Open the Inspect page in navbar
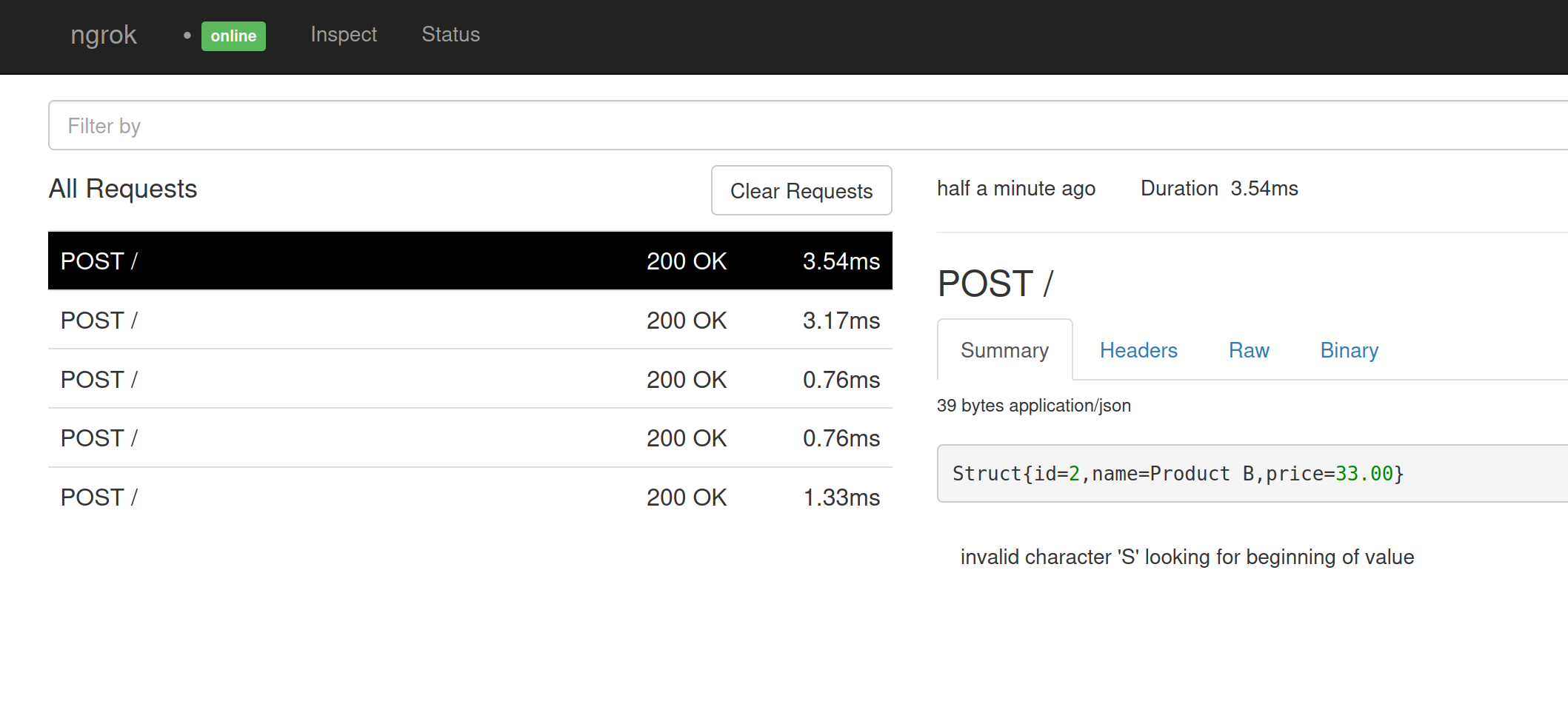Image resolution: width=1568 pixels, height=704 pixels. pyautogui.click(x=344, y=35)
